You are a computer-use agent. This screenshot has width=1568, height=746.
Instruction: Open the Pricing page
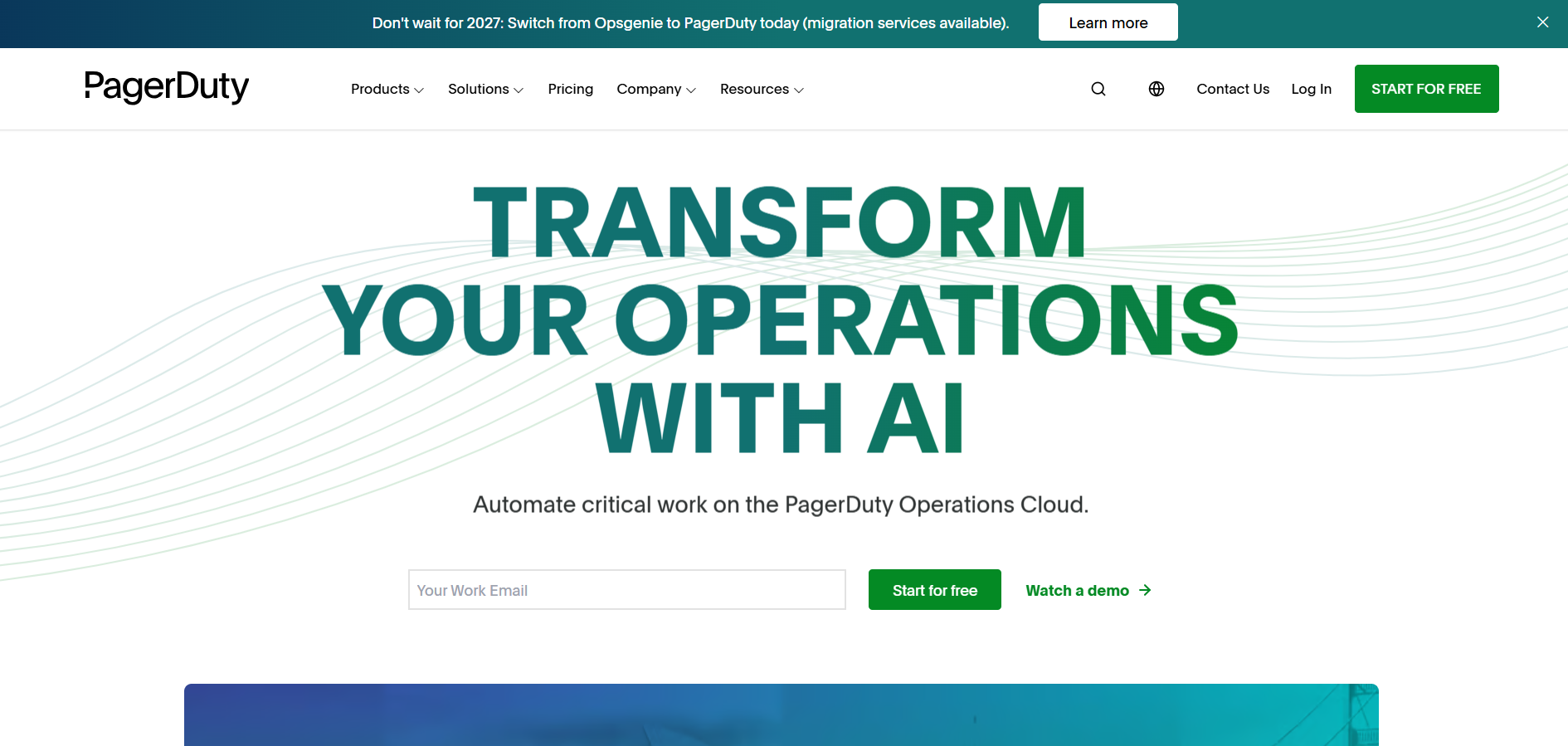coord(571,89)
